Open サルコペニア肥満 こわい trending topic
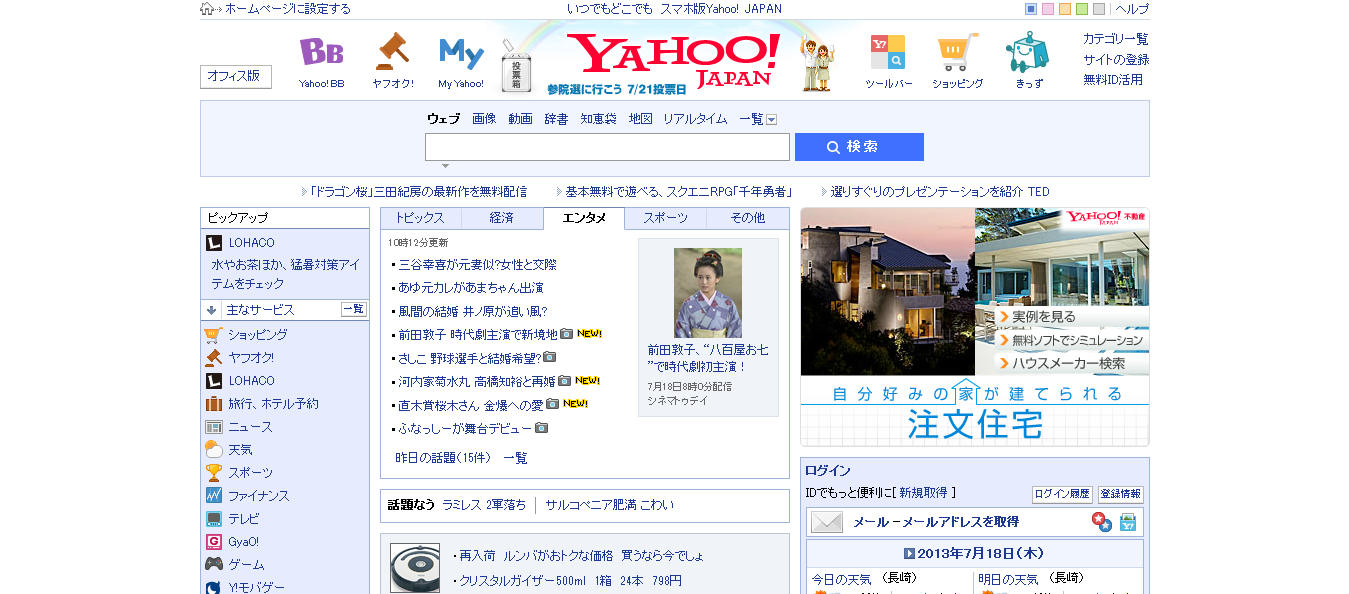Image resolution: width=1349 pixels, height=594 pixels. coord(610,505)
